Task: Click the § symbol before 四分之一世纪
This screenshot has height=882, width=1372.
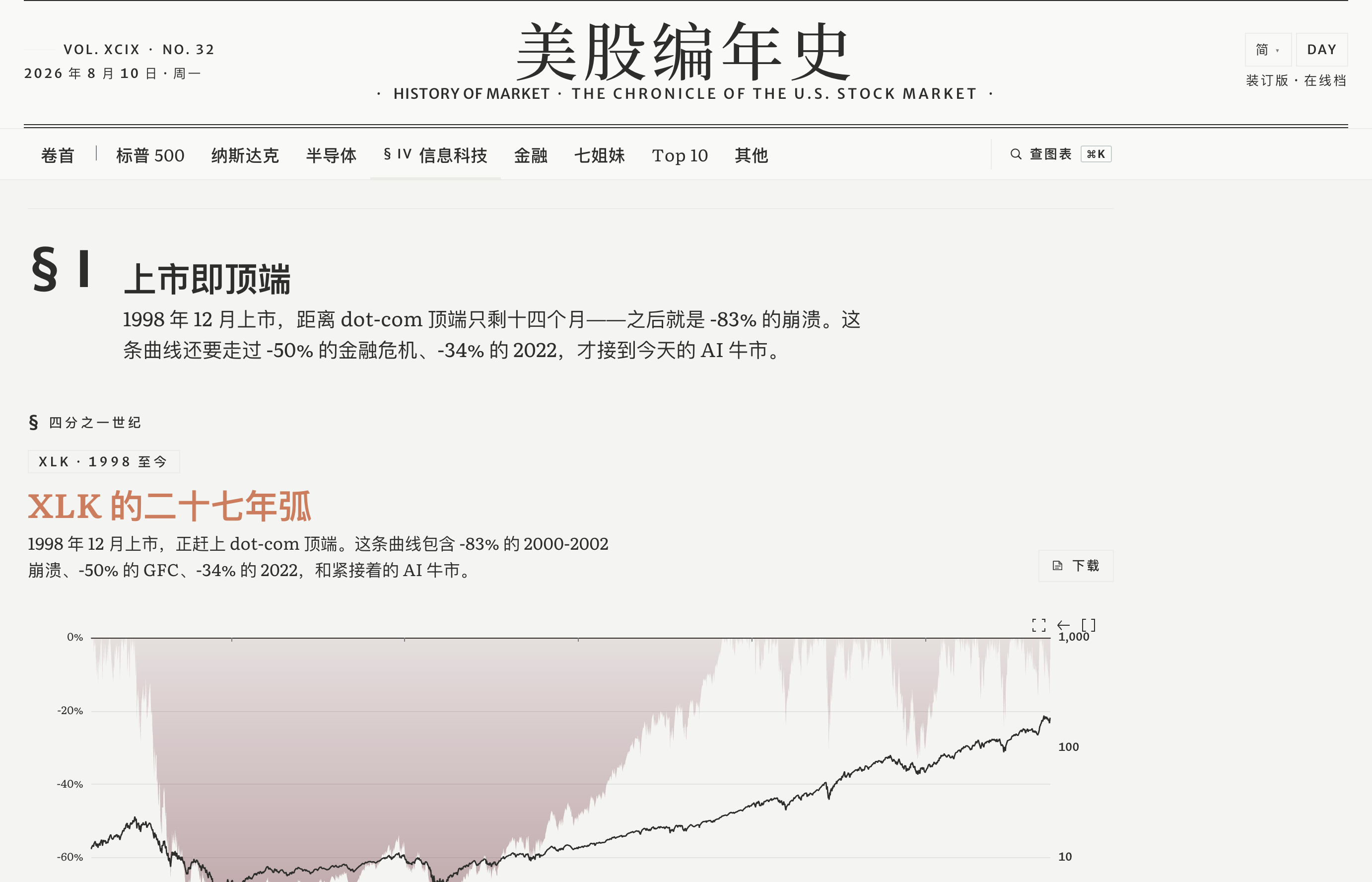Action: click(x=33, y=423)
